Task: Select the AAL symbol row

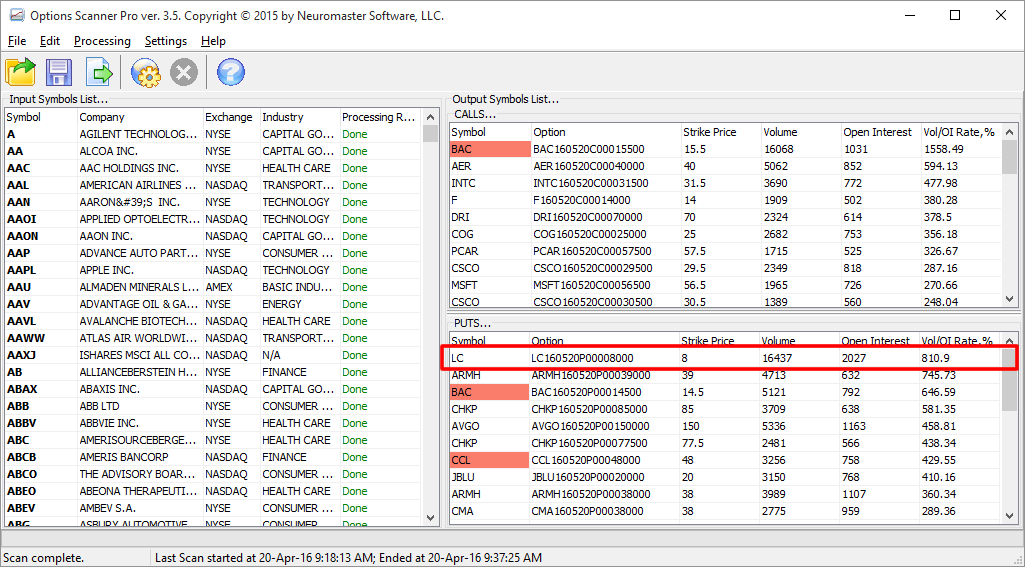Action: click(x=212, y=185)
